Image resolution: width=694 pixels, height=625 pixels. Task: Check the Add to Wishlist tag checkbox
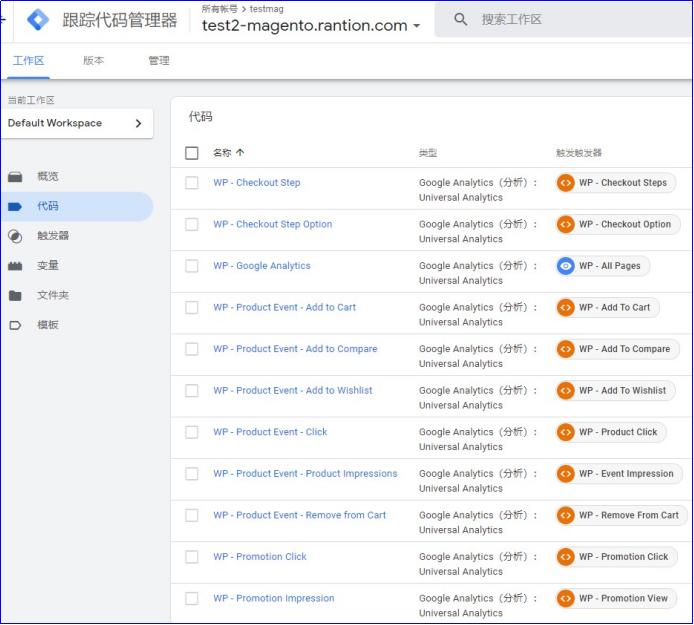pyautogui.click(x=192, y=391)
